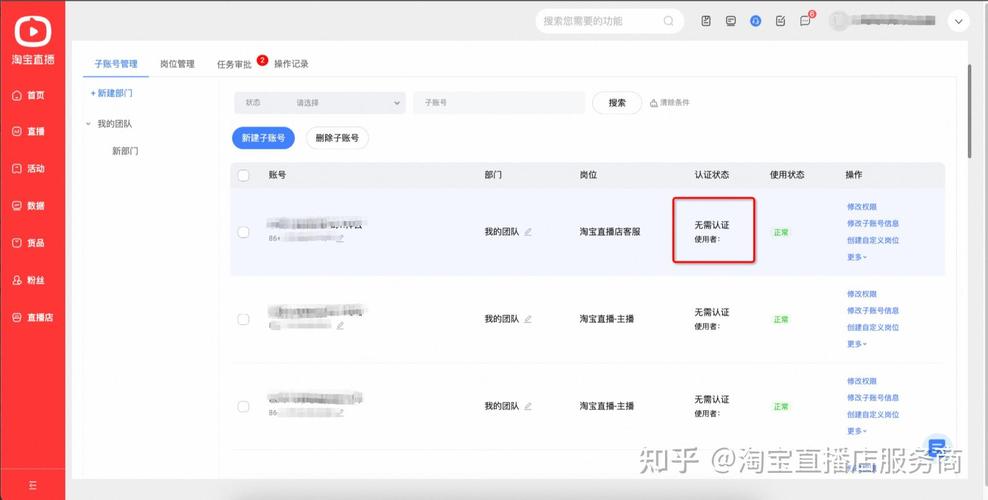Click 修改权限 for 淘宝直播店客服 row

click(x=861, y=207)
